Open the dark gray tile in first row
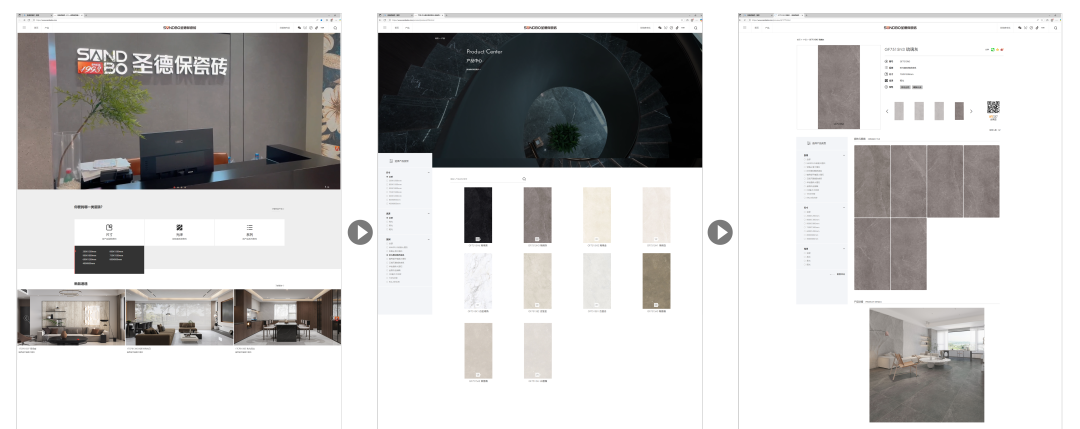 [537, 215]
